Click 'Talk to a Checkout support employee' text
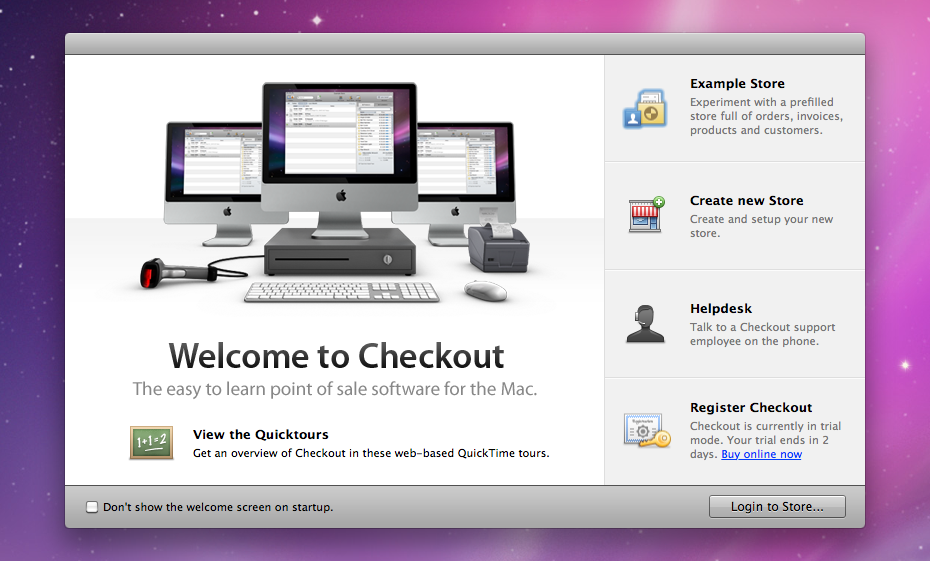The width and height of the screenshot is (930, 561). [x=762, y=334]
